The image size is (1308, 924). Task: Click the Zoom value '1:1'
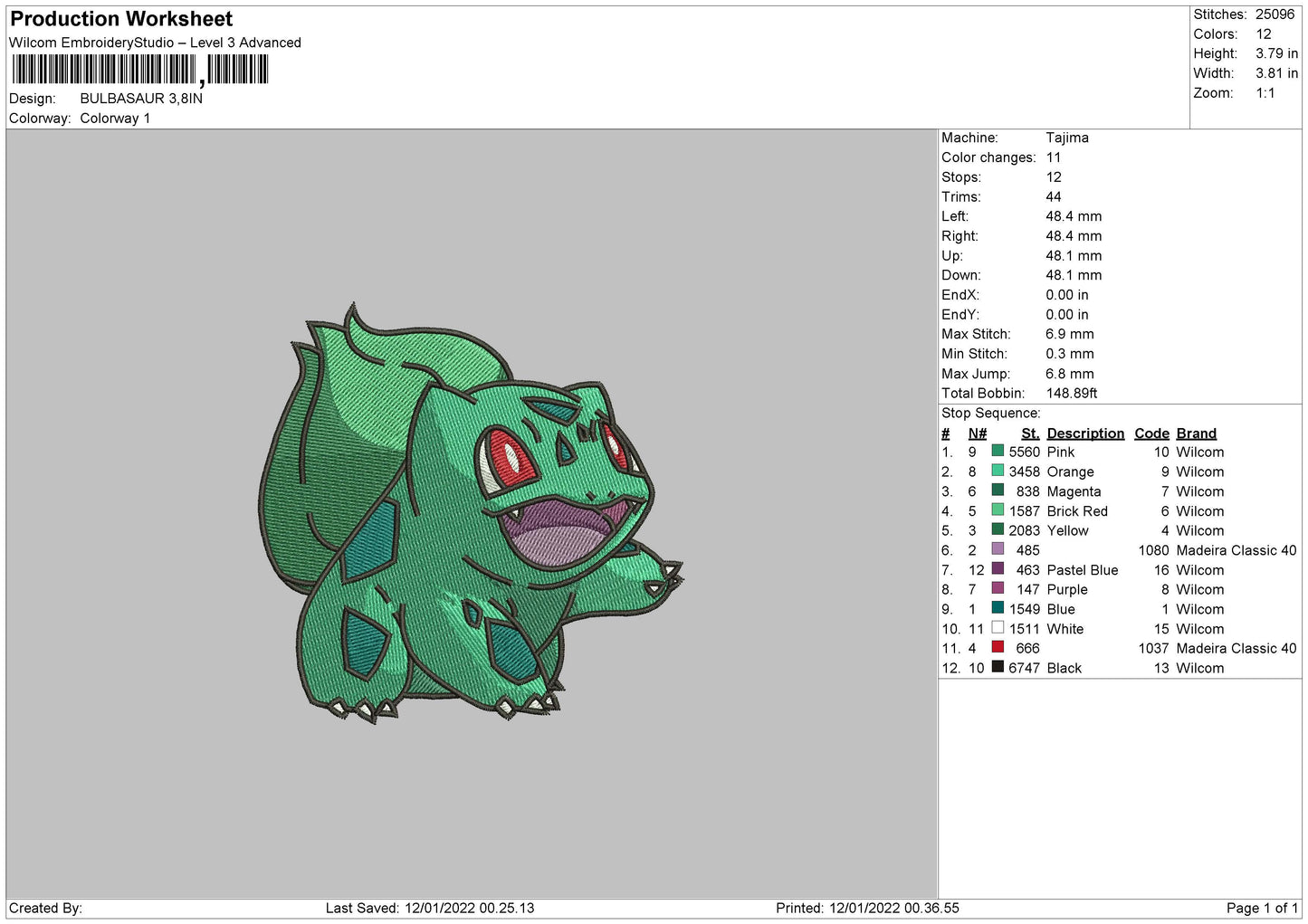tap(1265, 93)
